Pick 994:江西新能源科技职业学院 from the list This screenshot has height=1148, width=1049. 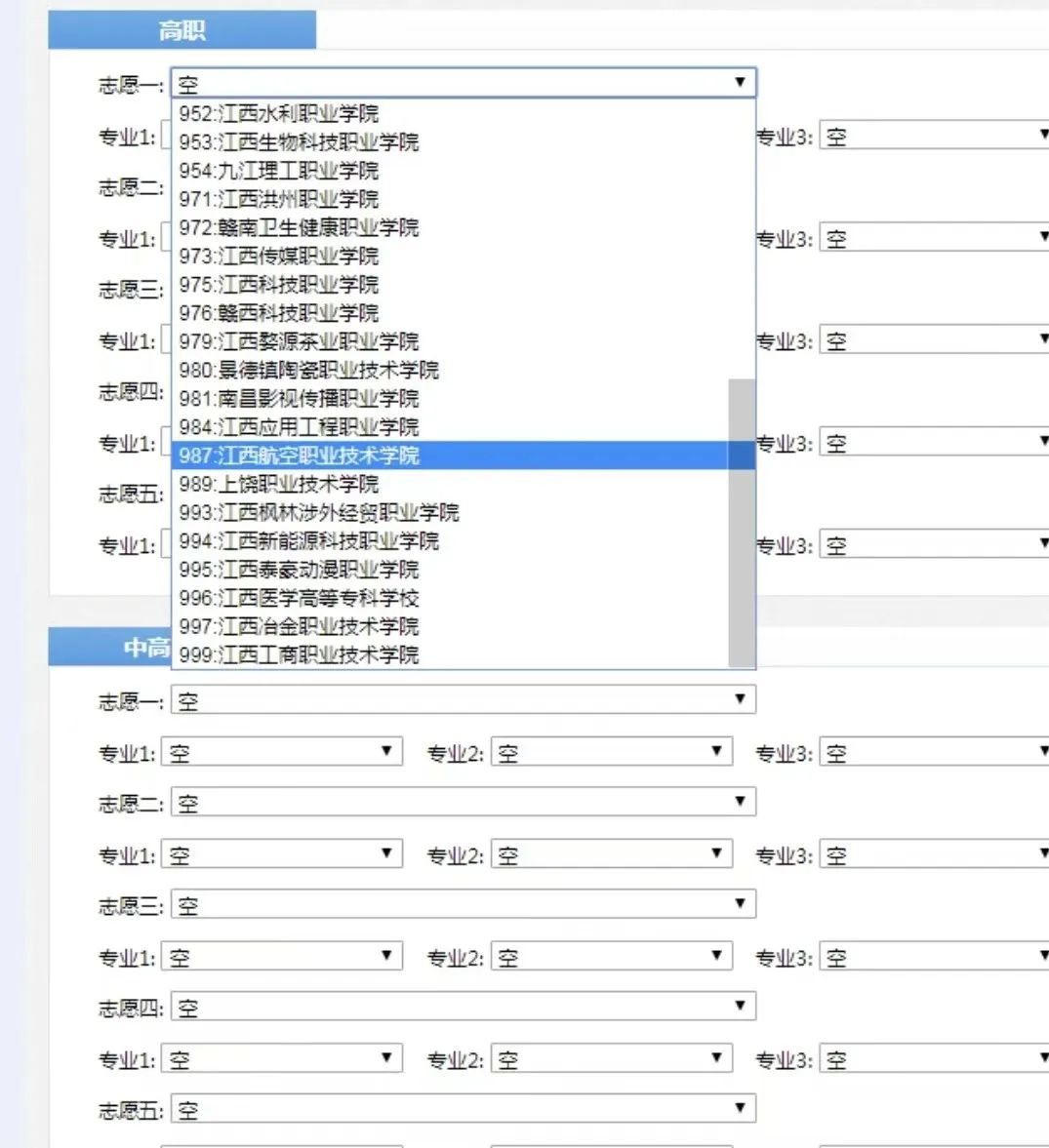pyautogui.click(x=303, y=541)
